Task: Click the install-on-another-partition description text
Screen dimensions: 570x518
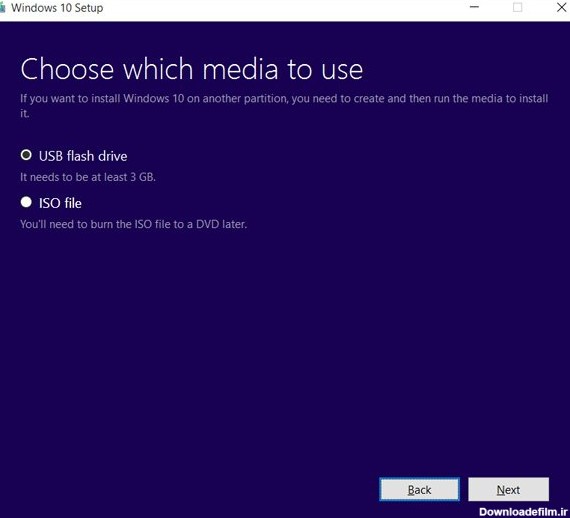Action: click(x=284, y=106)
